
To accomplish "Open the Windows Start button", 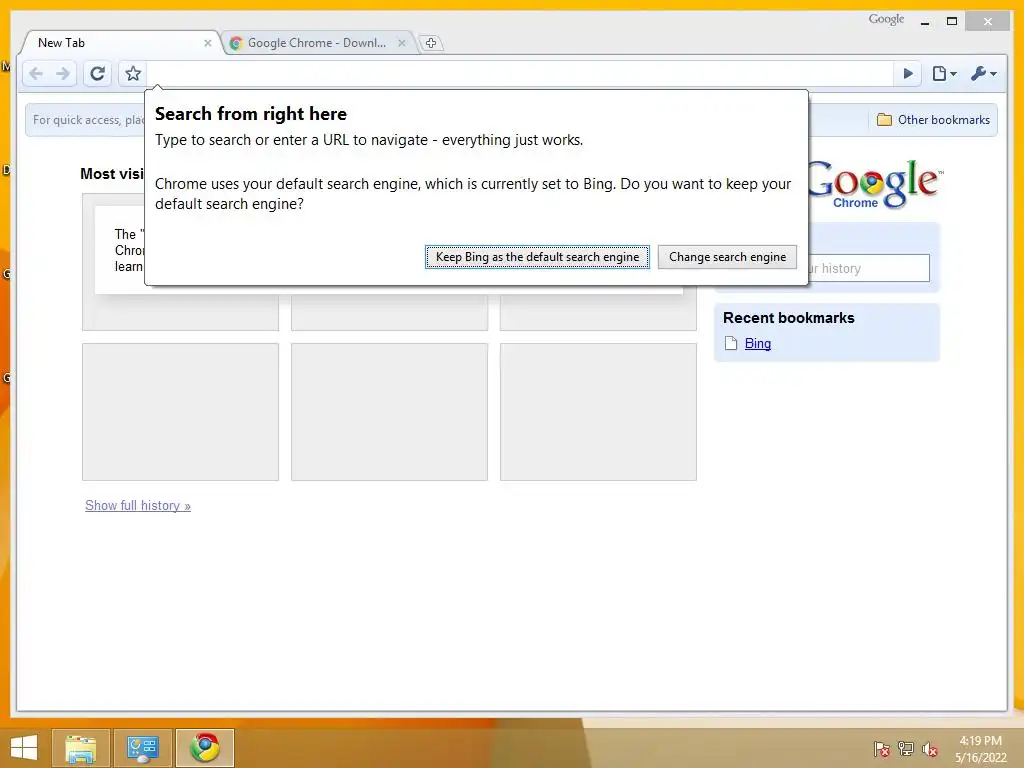I will coord(24,748).
